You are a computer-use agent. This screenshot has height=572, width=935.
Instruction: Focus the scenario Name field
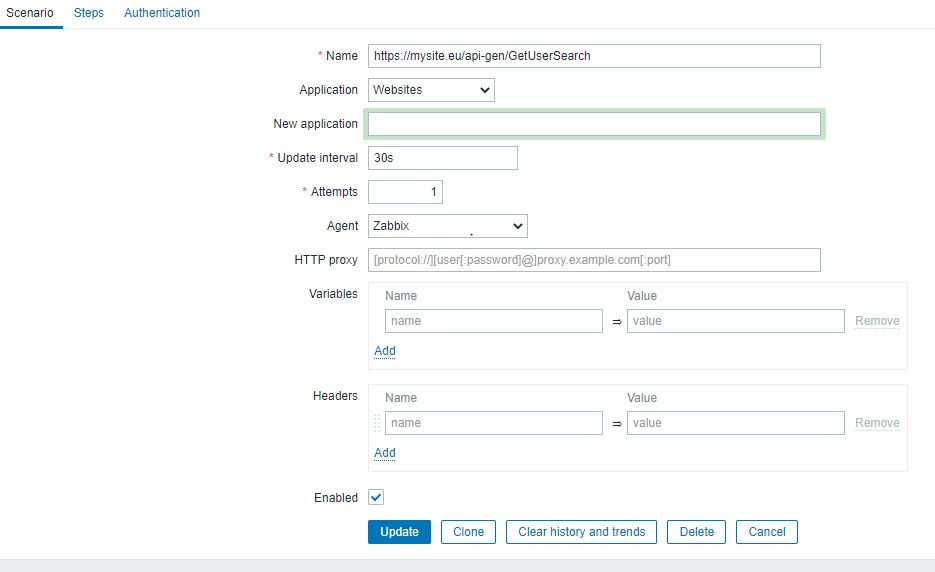click(x=594, y=56)
